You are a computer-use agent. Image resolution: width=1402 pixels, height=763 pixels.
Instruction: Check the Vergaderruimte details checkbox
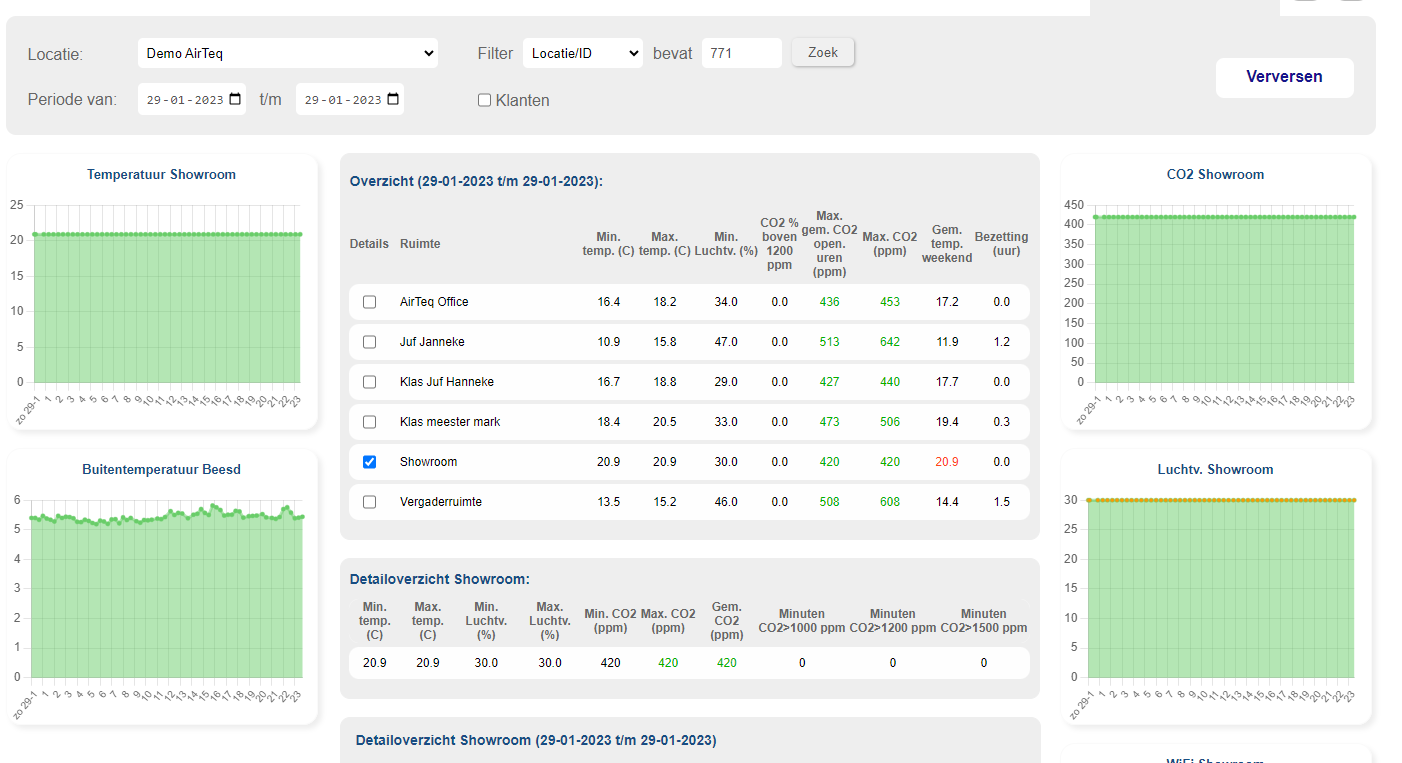click(x=369, y=502)
